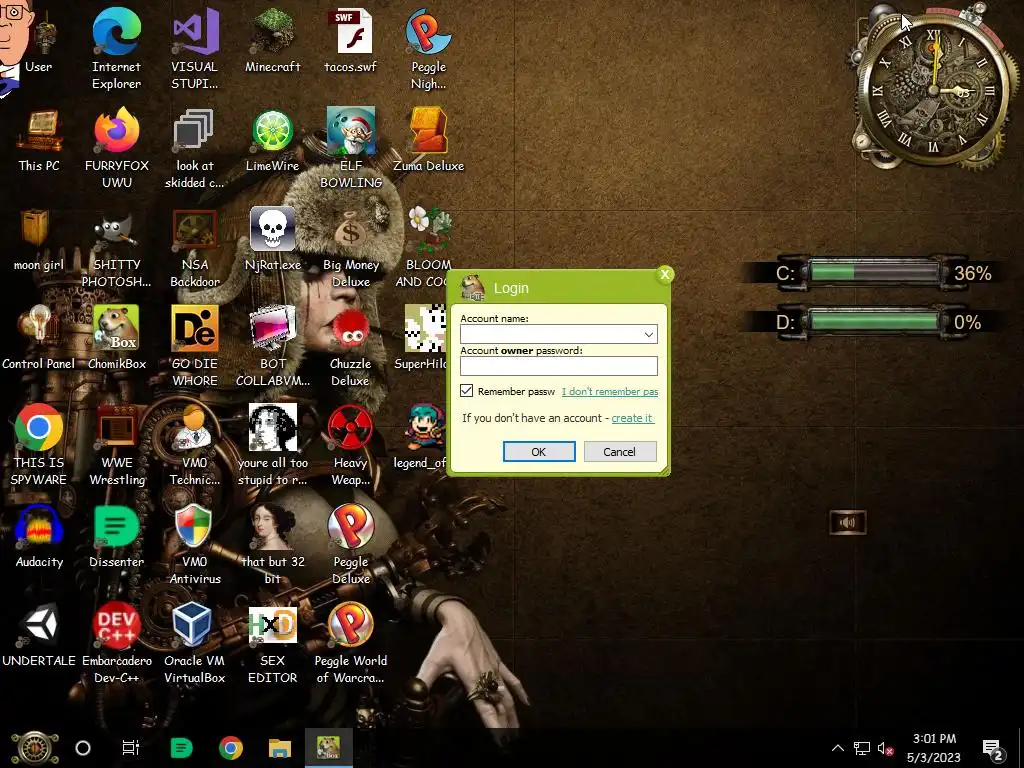Select the moon girl icon

tap(39, 239)
